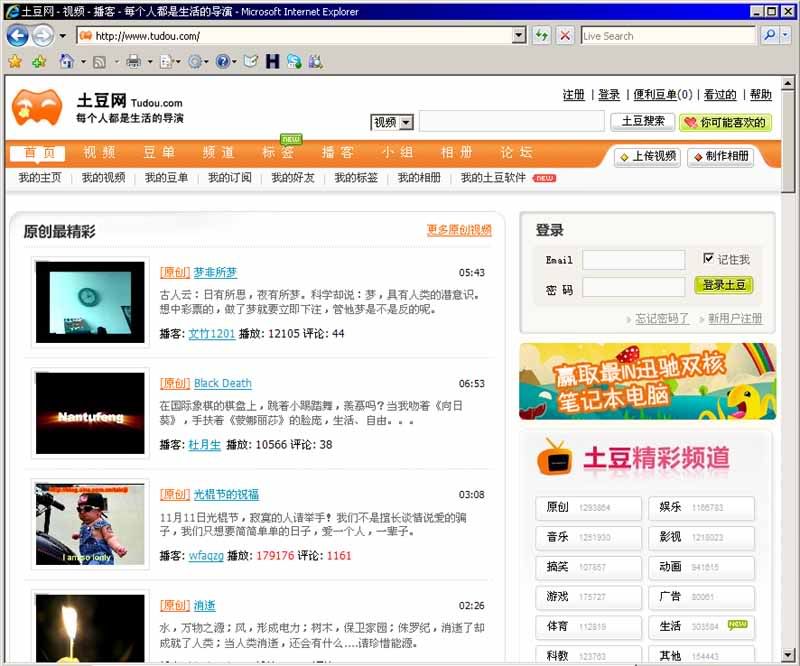Click the 注册 link at the top

point(573,94)
